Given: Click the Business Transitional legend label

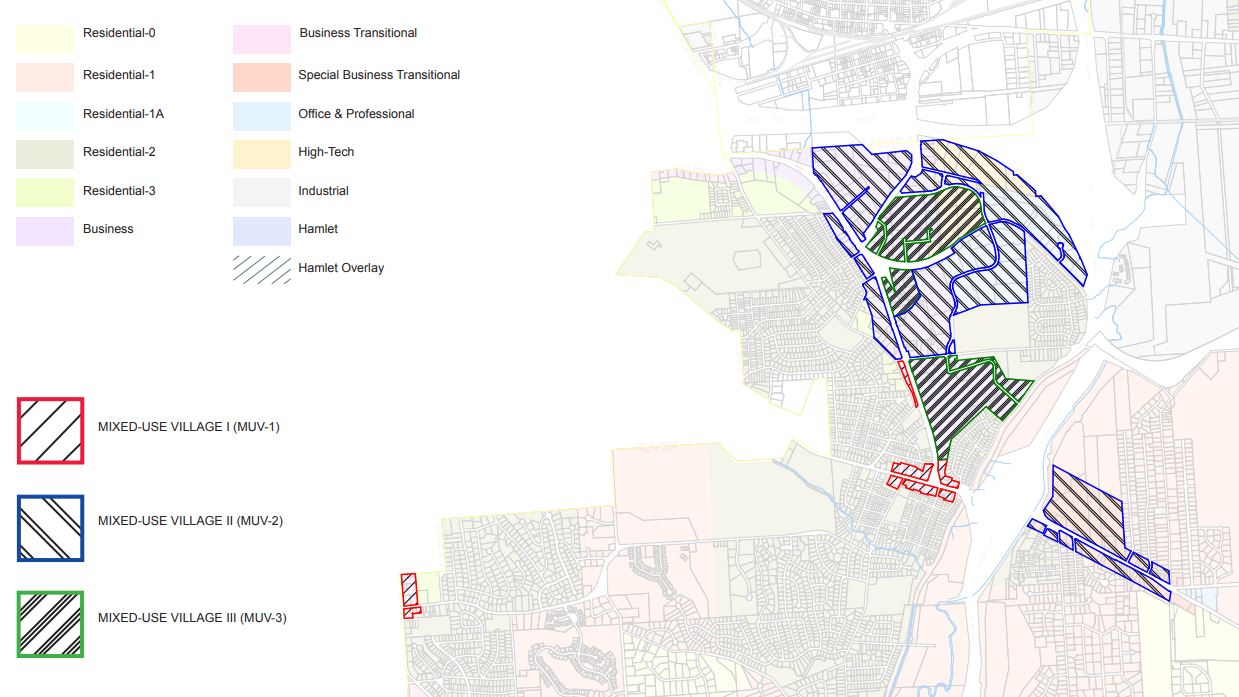Looking at the screenshot, I should click(358, 33).
